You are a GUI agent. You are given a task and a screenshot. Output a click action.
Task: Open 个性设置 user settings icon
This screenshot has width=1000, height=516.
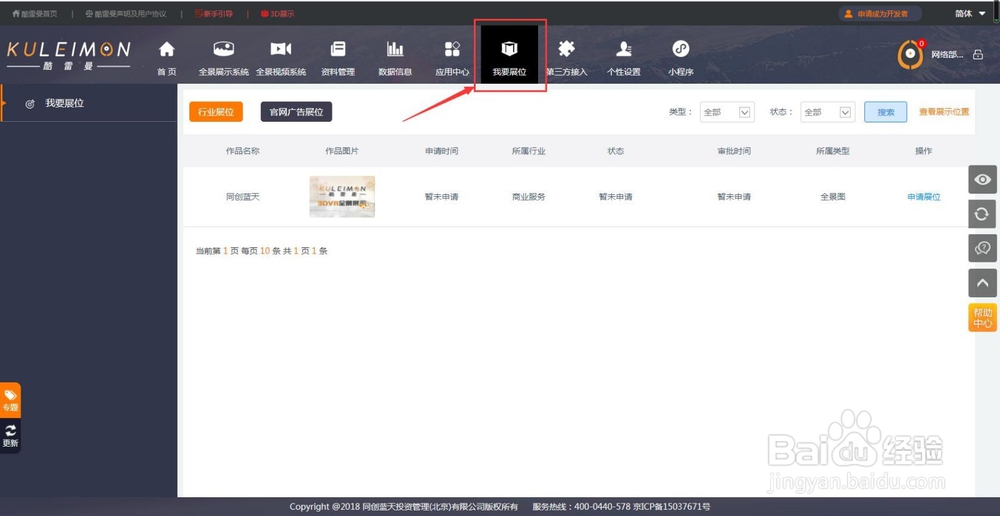[x=624, y=49]
